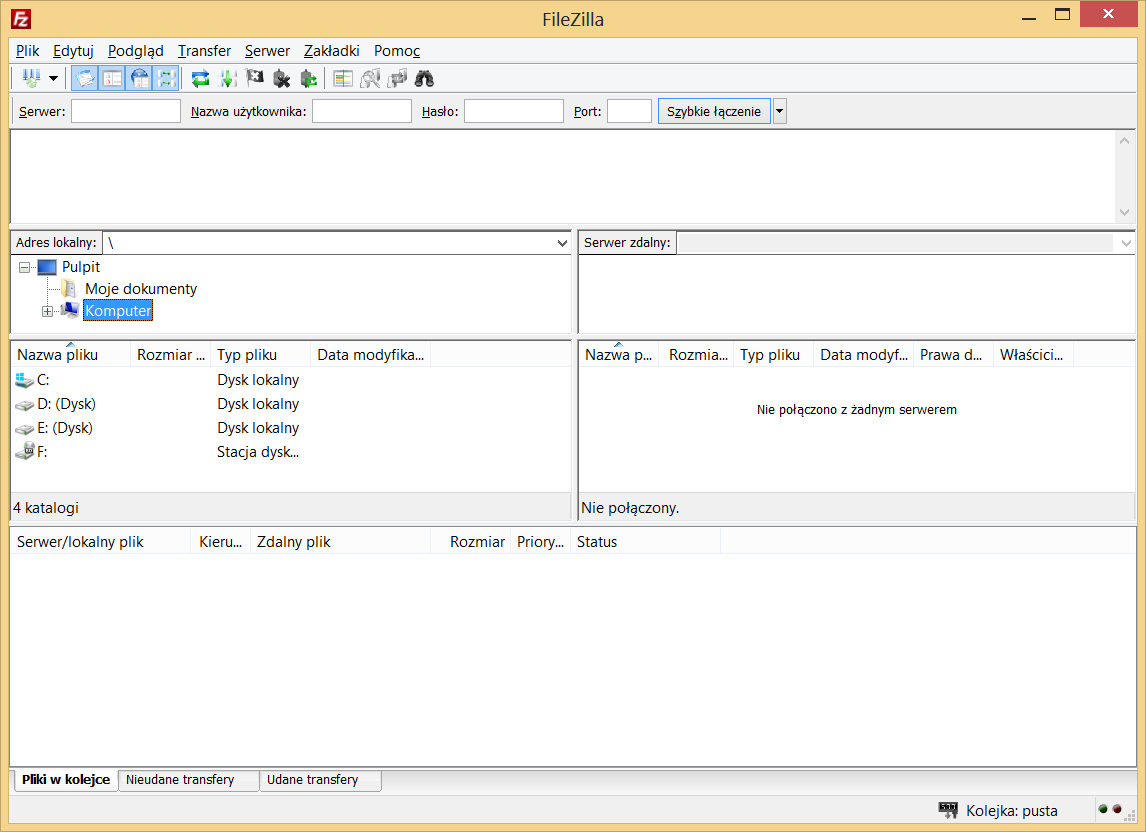Screen dimensions: 1146x832
Task: Click the Nazwa użytkownika input field
Action: 362,111
